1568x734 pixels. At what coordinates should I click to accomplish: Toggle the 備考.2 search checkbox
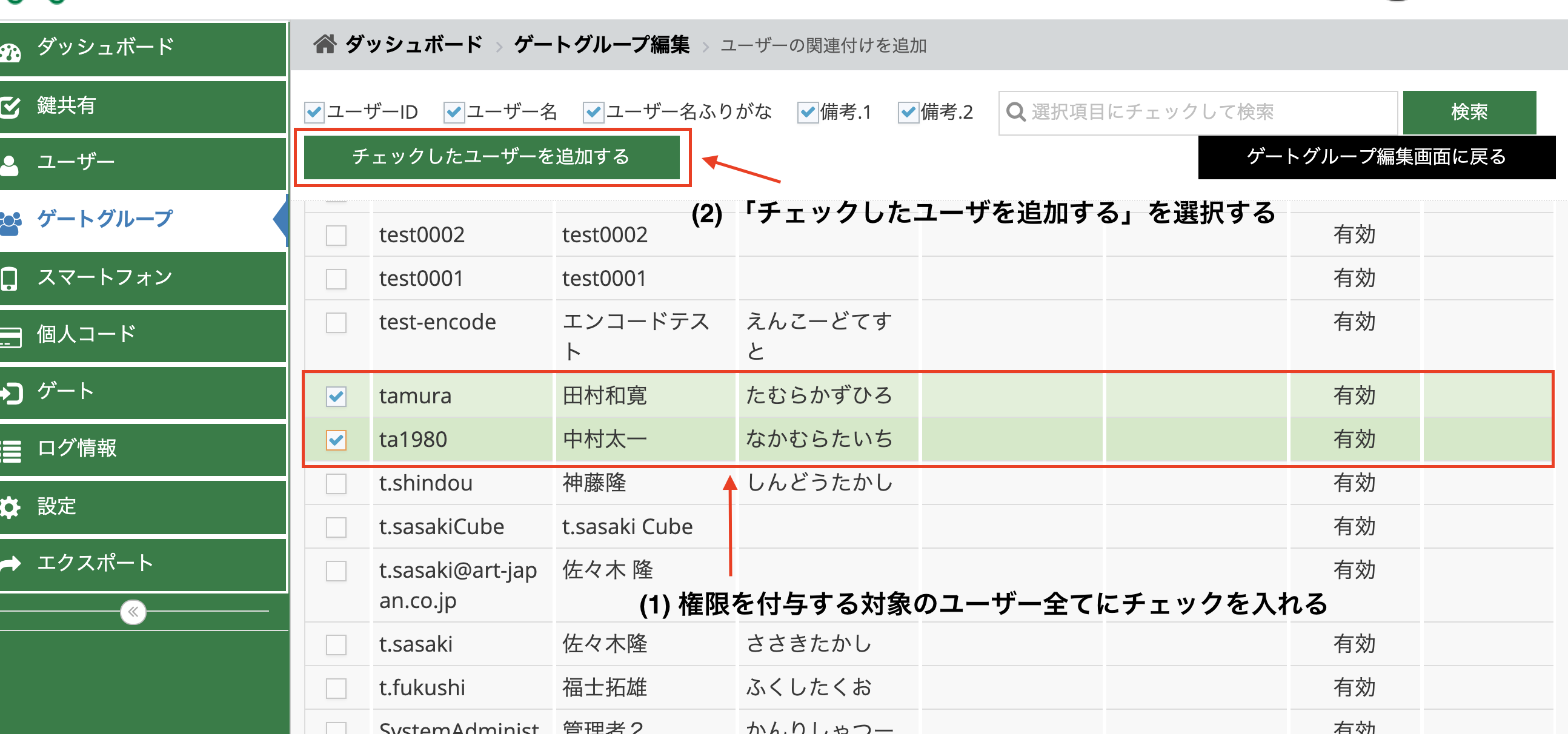pyautogui.click(x=908, y=112)
